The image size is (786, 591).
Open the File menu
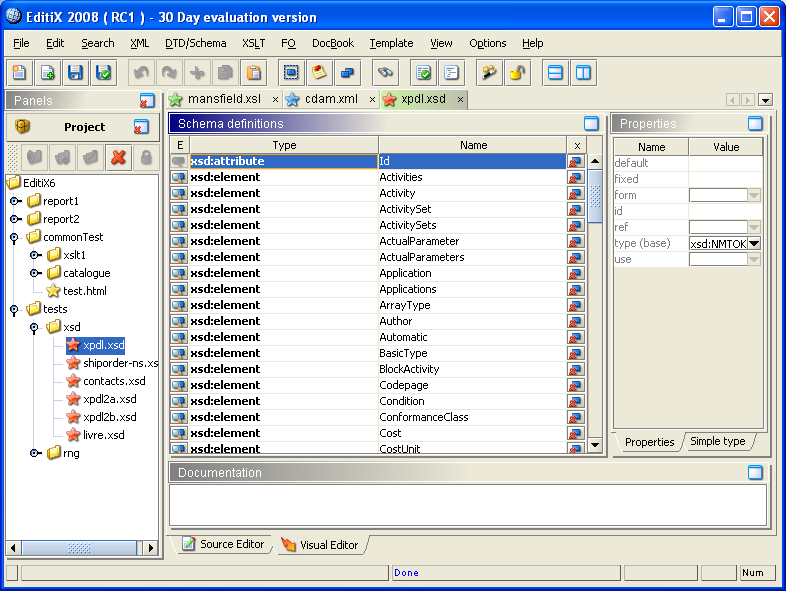[21, 43]
